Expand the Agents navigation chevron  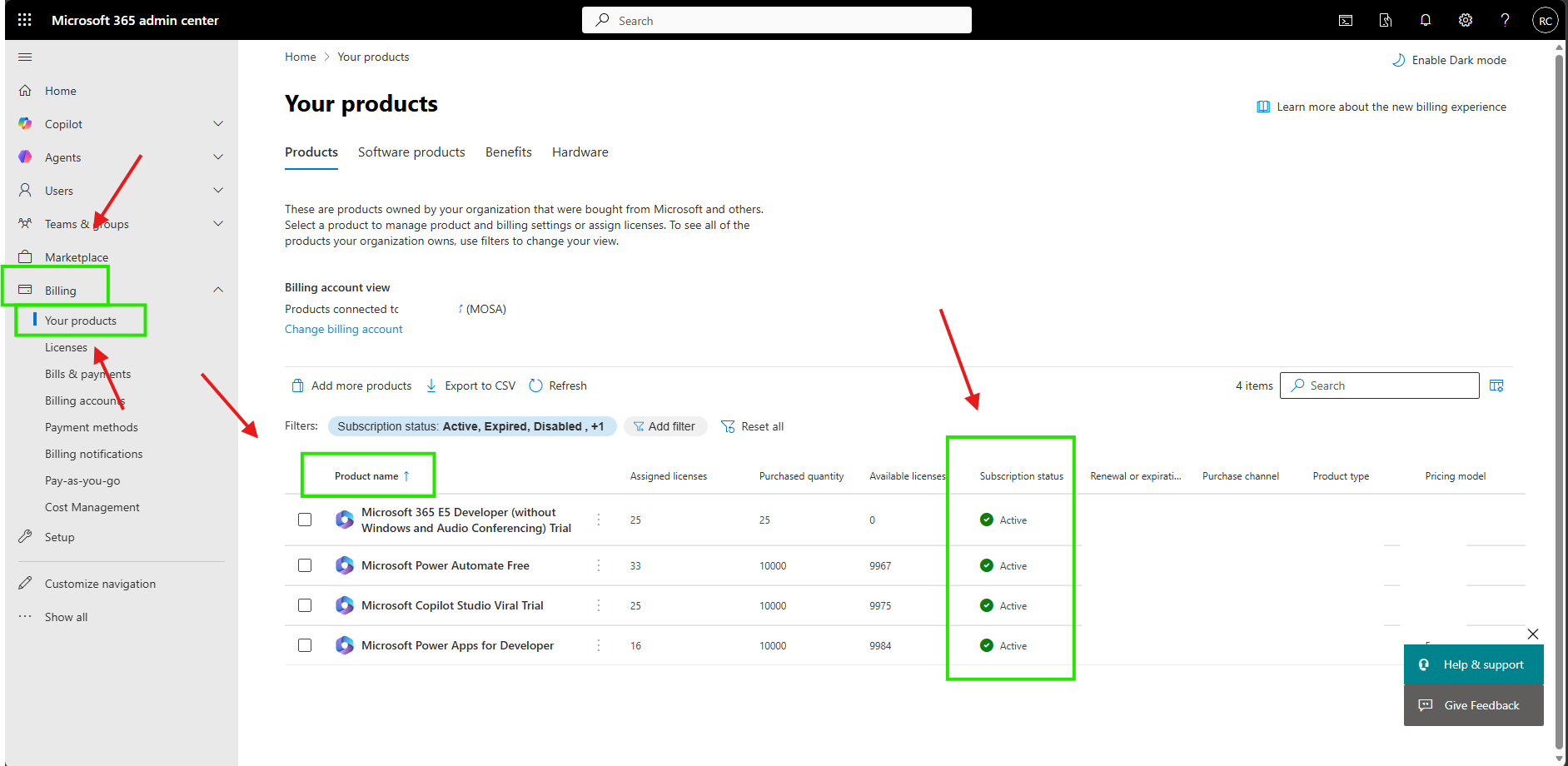tap(218, 157)
